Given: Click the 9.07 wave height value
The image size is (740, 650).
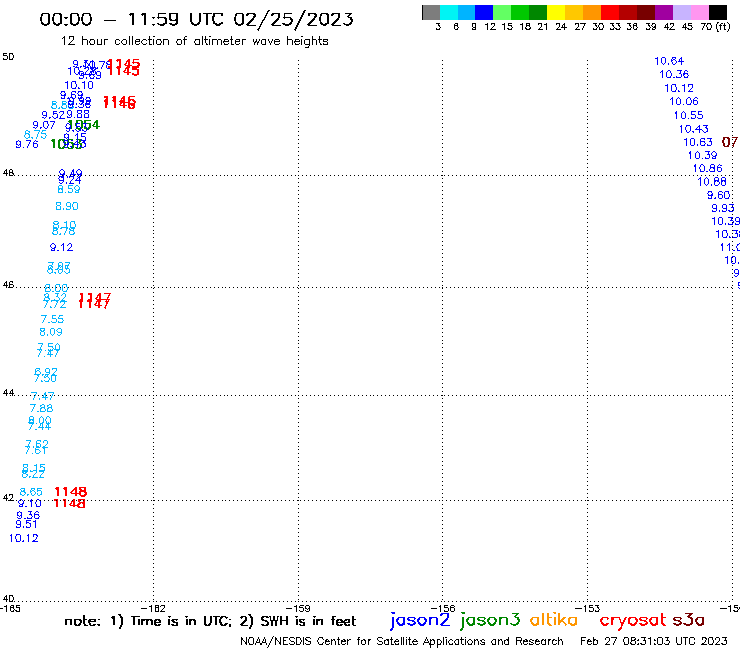Looking at the screenshot, I should point(43,126).
